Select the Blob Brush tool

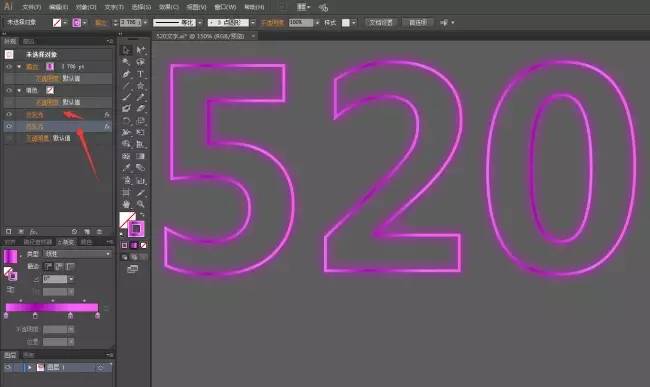click(126, 109)
